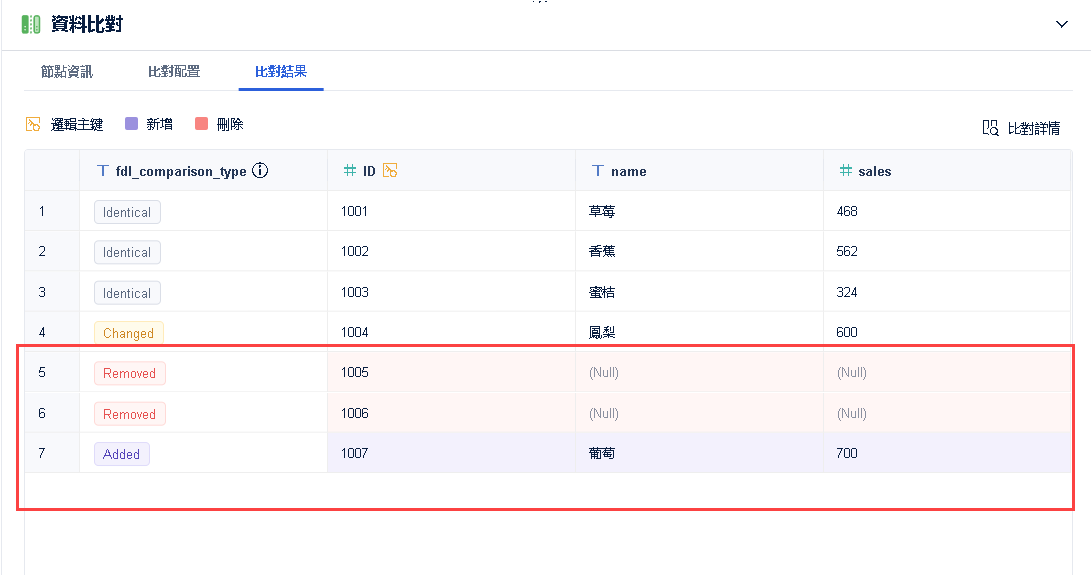Click the number type icon for sales
The width and height of the screenshot is (1091, 575).
pos(845,171)
